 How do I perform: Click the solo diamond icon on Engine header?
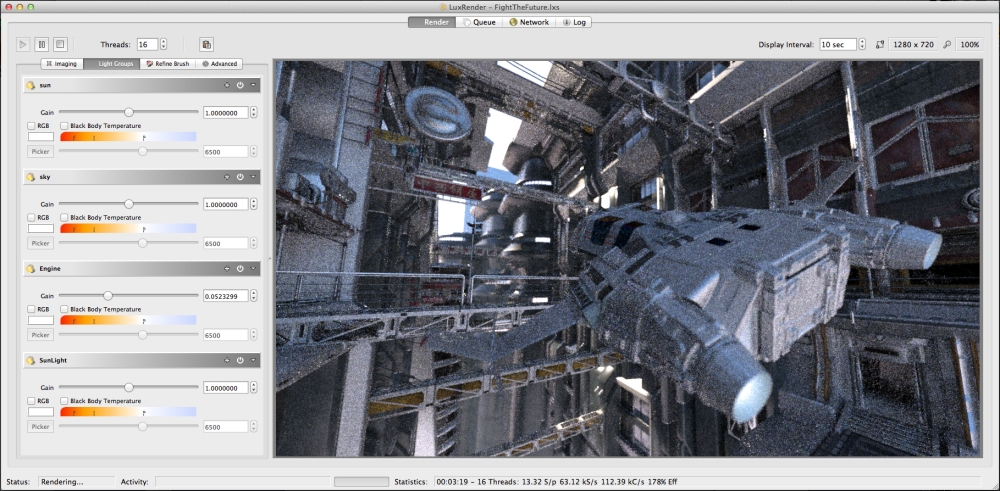point(226,268)
